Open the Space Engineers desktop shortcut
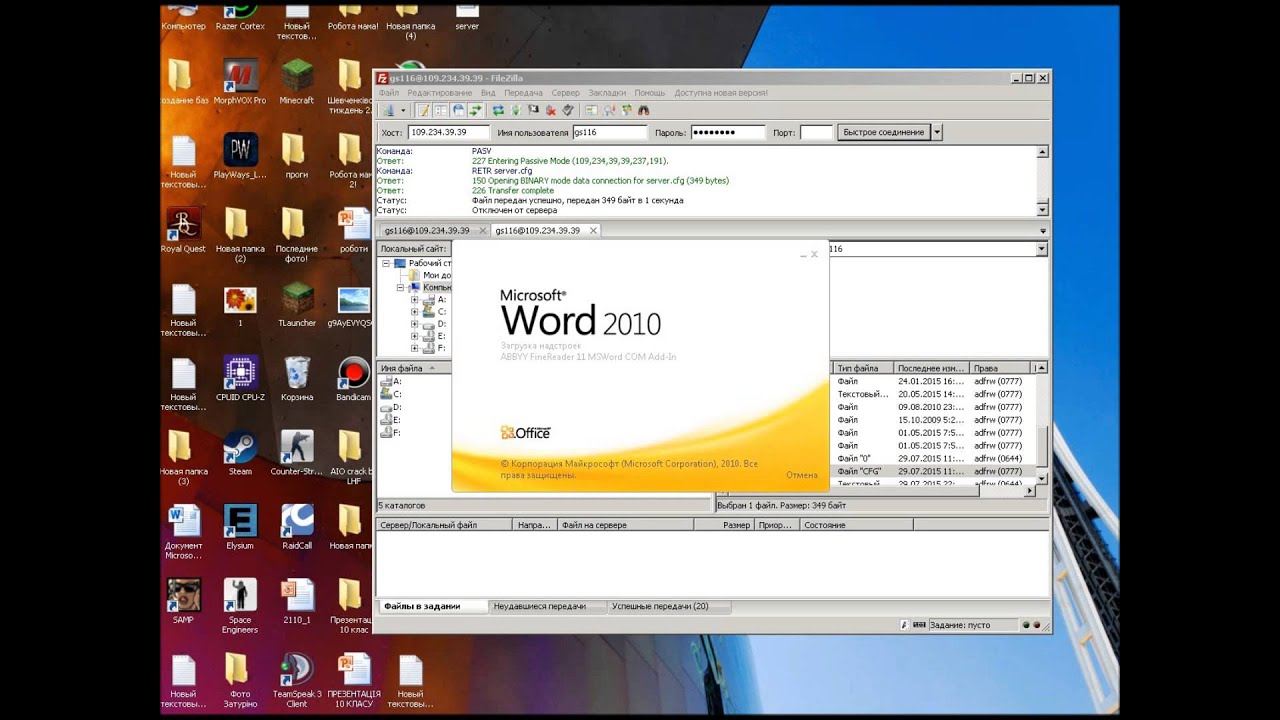Image resolution: width=1280 pixels, height=720 pixels. 240,606
